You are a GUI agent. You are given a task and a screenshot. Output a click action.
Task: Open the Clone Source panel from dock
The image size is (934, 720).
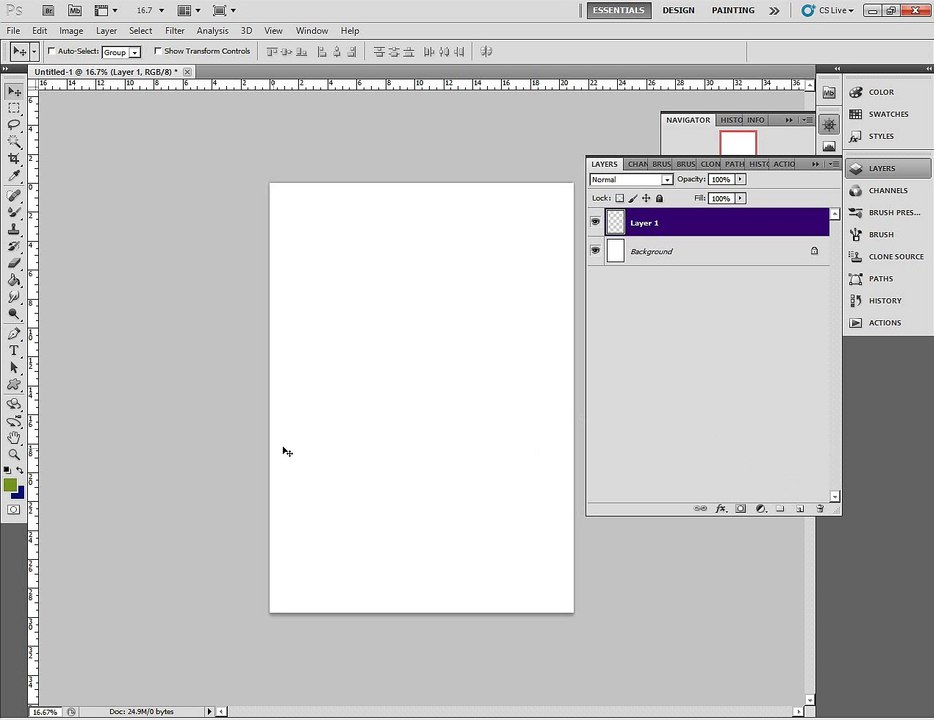click(x=888, y=257)
